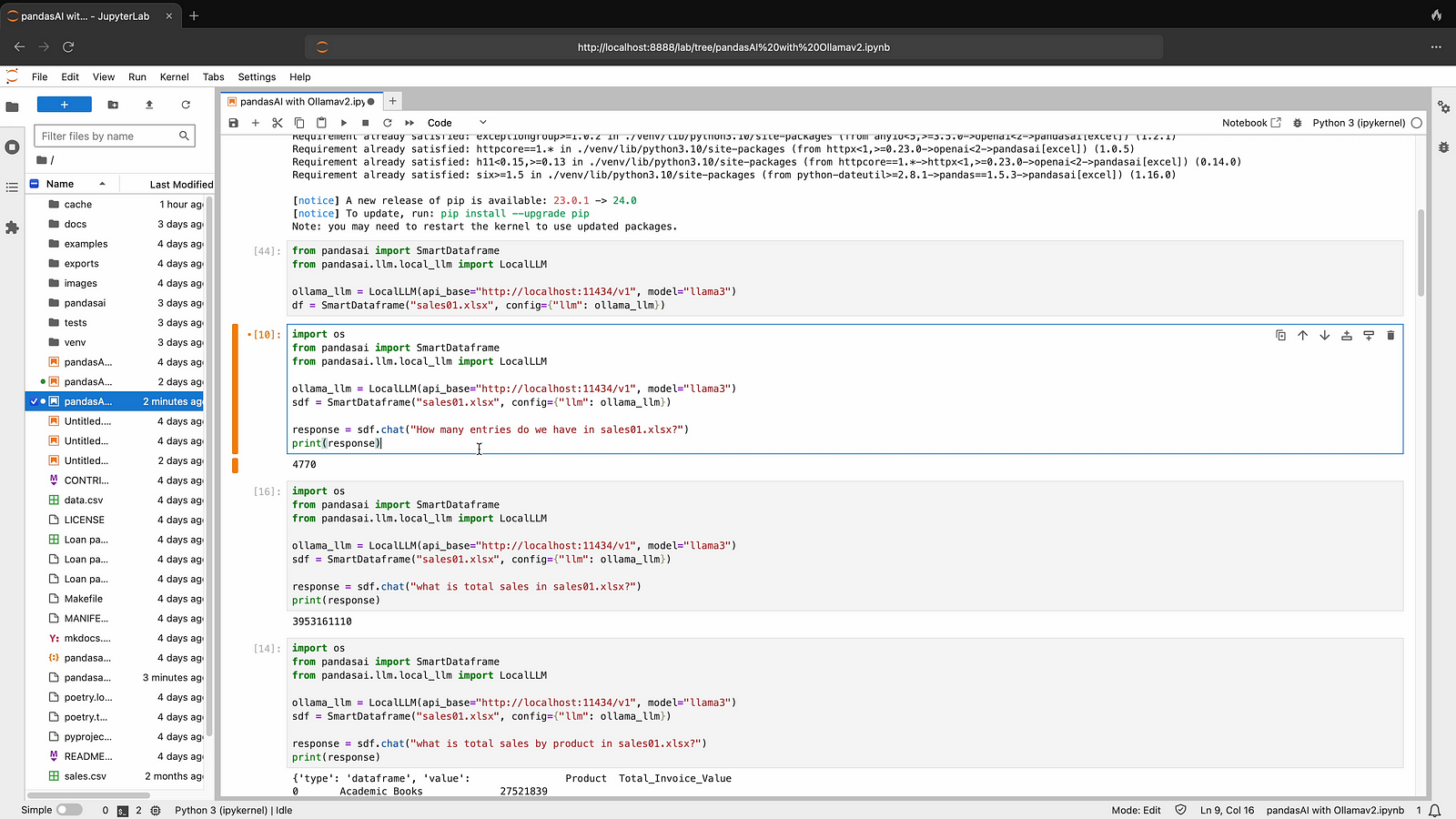Delete the active cell using trash icon
Screen dimensions: 1456x819
(1390, 336)
